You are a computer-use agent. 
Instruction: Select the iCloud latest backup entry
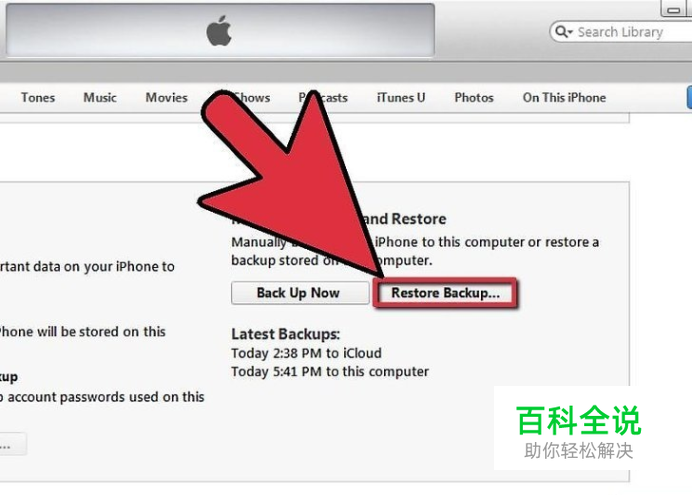coord(306,353)
